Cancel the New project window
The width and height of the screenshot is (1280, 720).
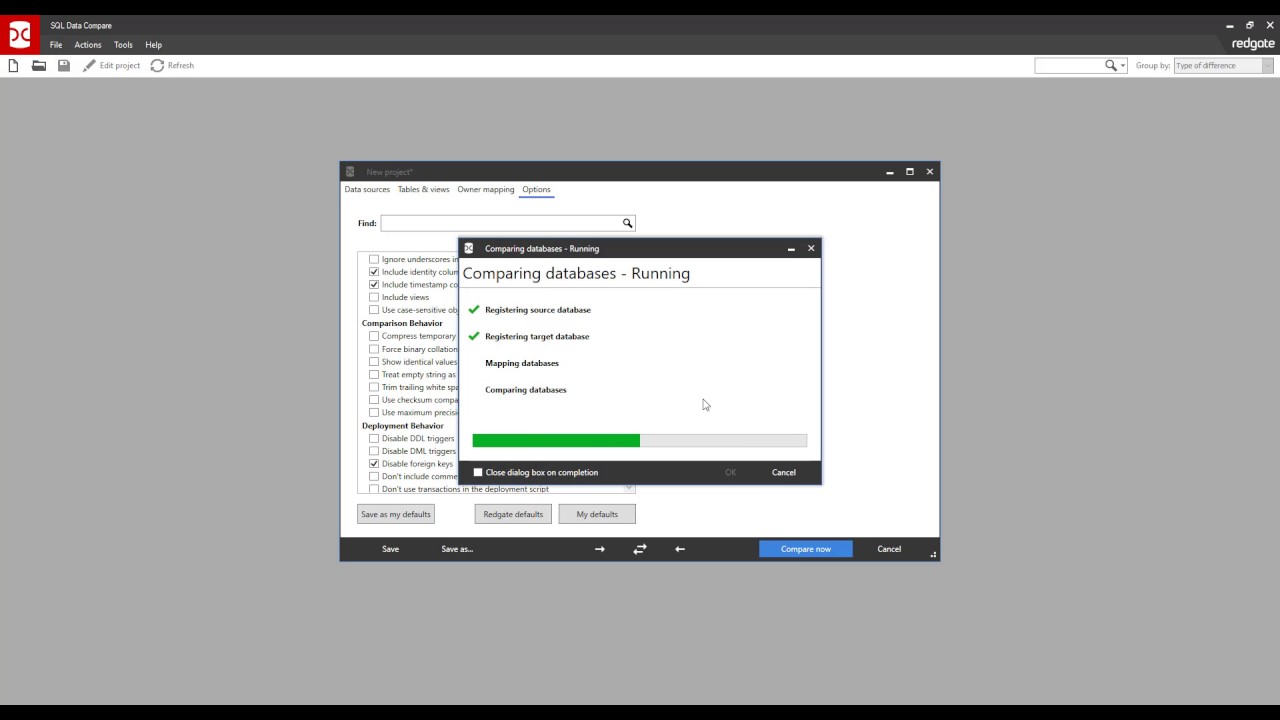pos(889,549)
